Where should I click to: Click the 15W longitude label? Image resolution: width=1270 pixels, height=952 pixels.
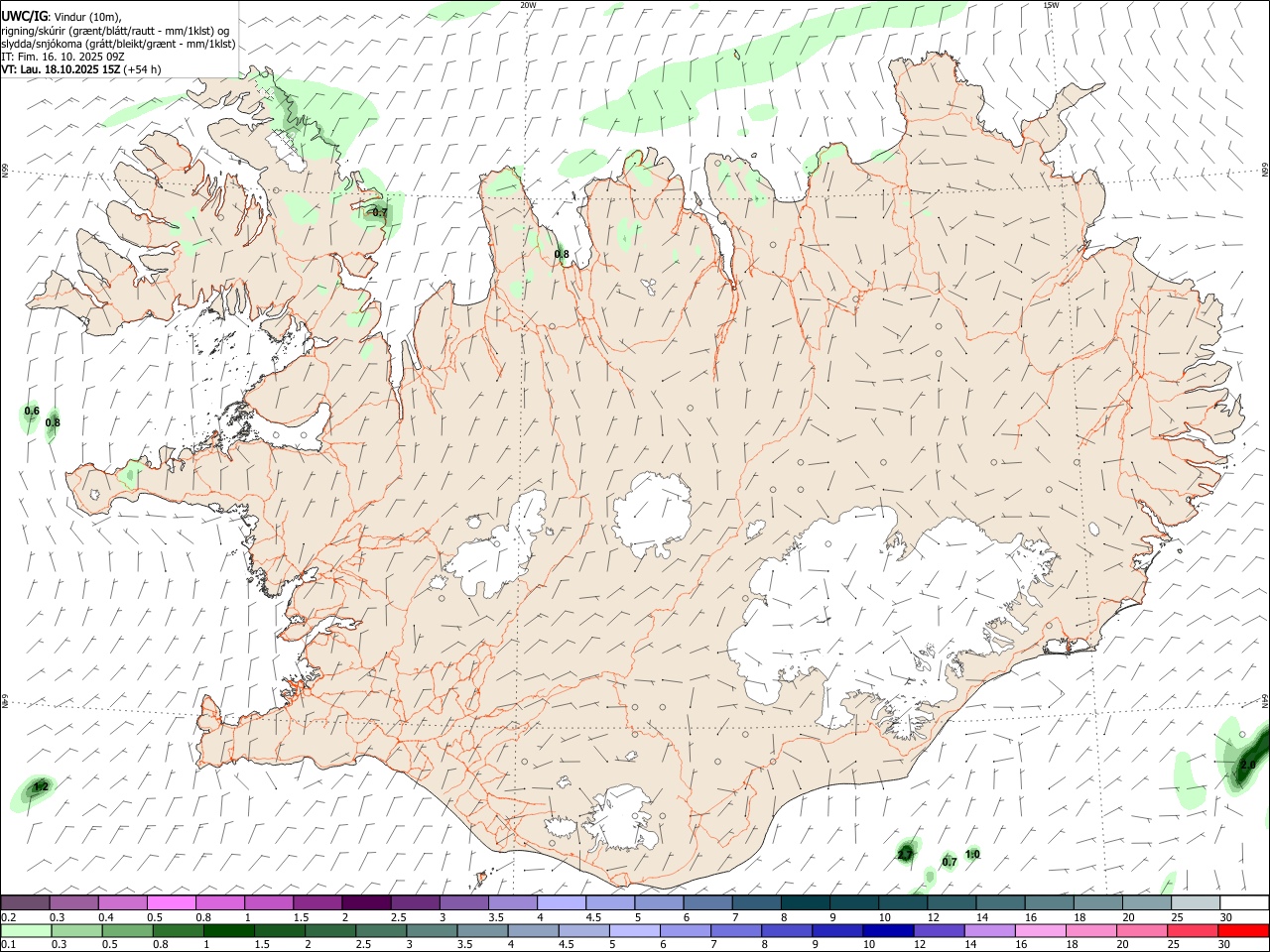point(1051,5)
